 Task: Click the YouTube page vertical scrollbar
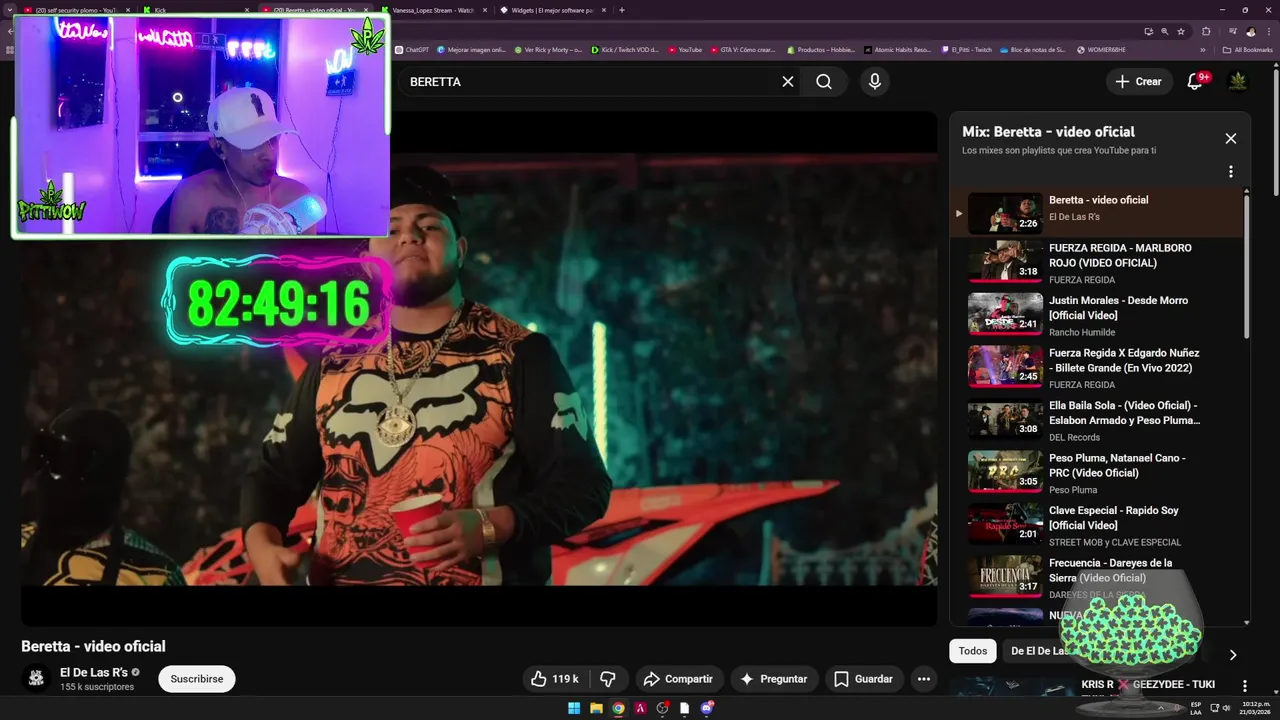click(1276, 130)
